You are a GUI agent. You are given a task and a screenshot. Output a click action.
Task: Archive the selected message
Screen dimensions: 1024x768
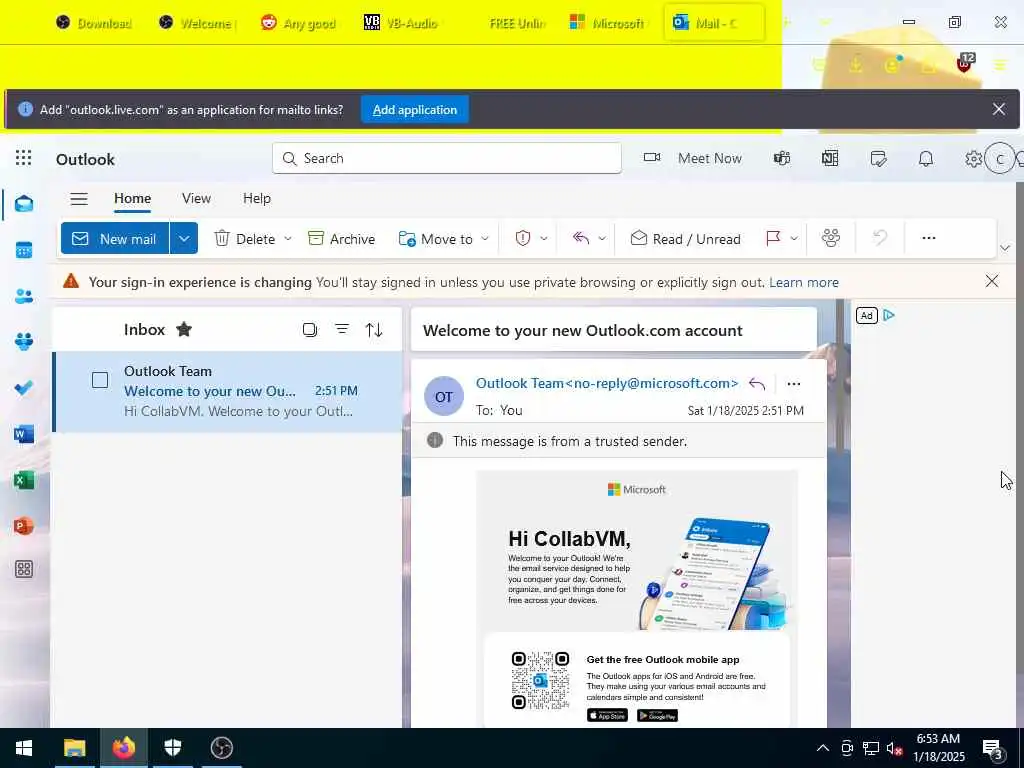342,239
